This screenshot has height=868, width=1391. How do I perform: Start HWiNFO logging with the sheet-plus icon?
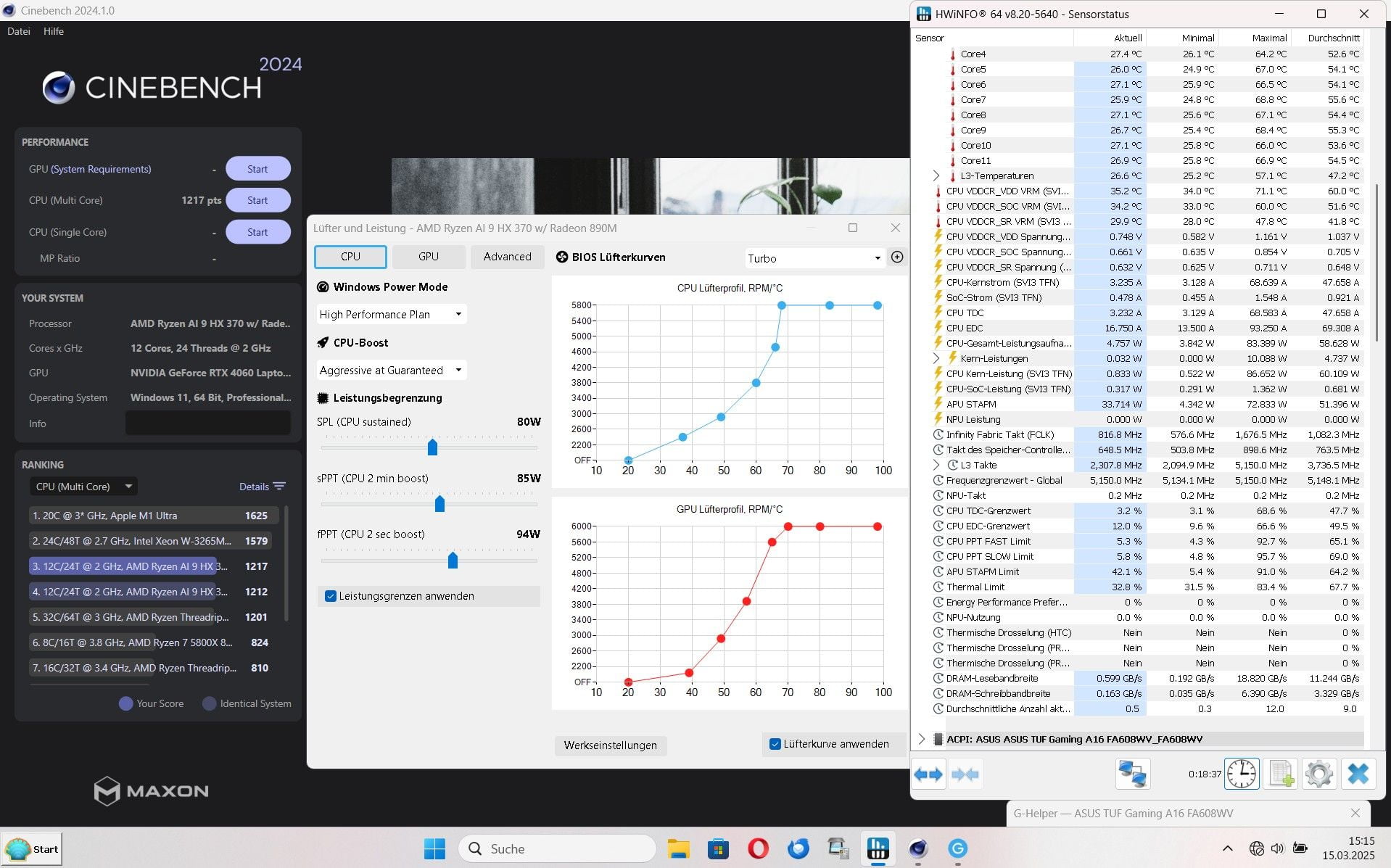(1280, 774)
